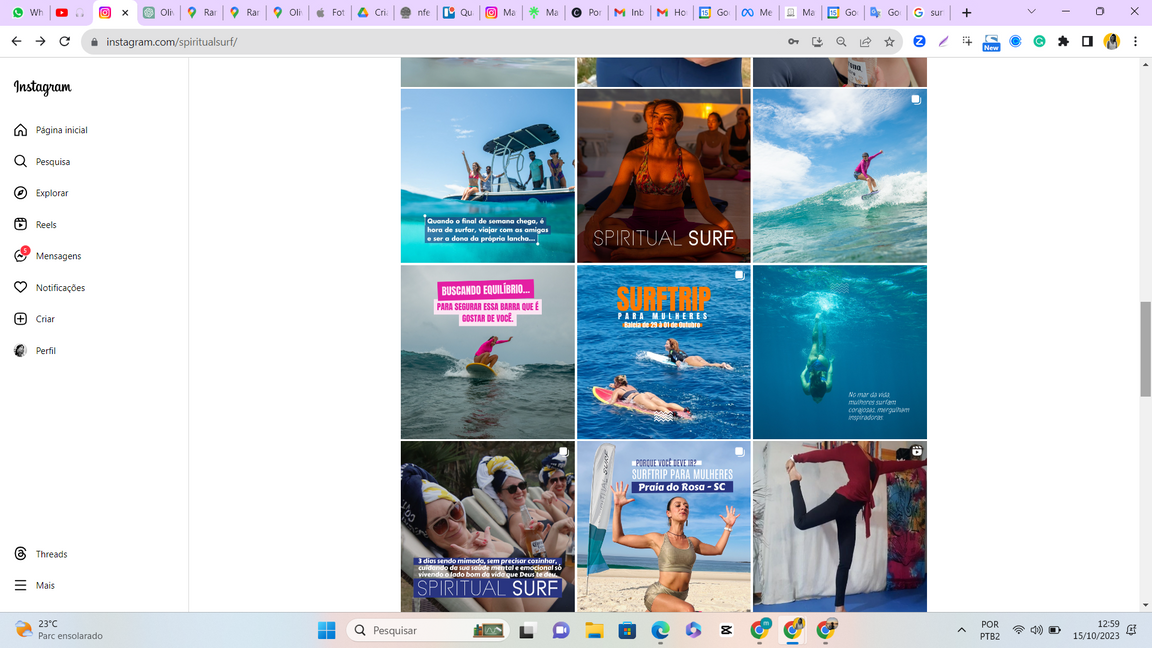Show hidden system tray icons

tap(961, 630)
